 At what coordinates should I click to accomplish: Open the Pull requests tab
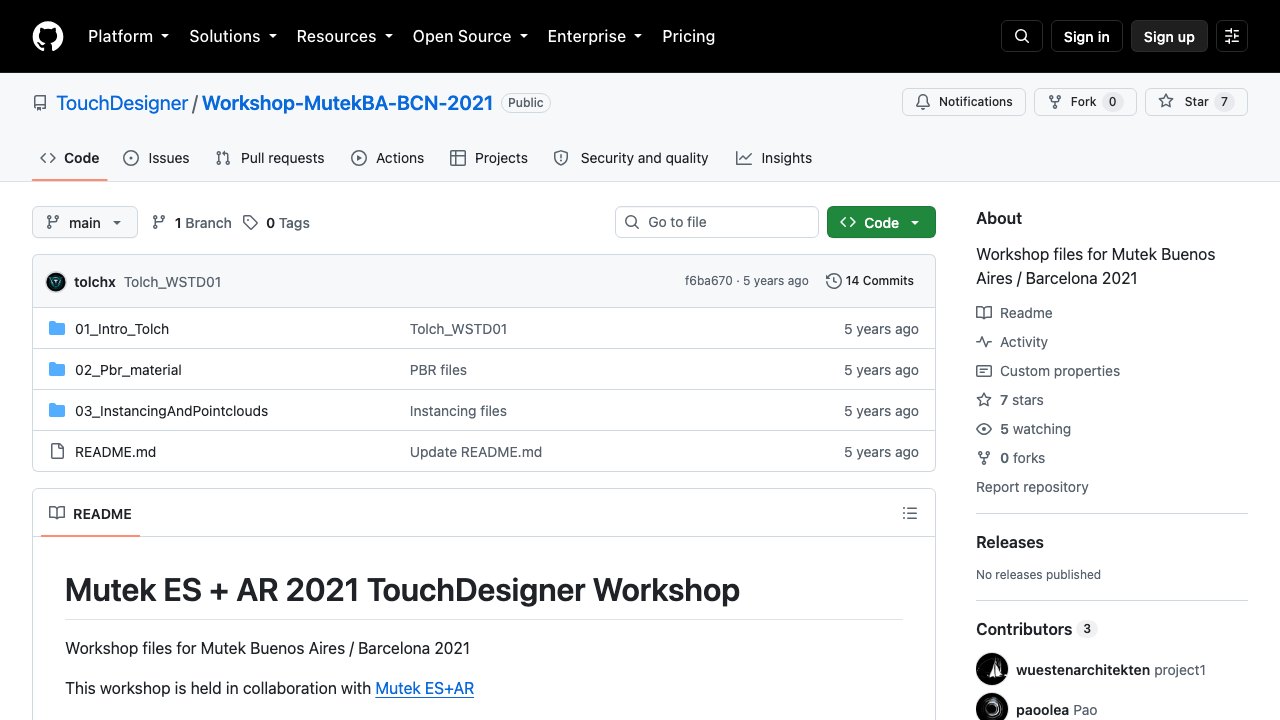[270, 158]
